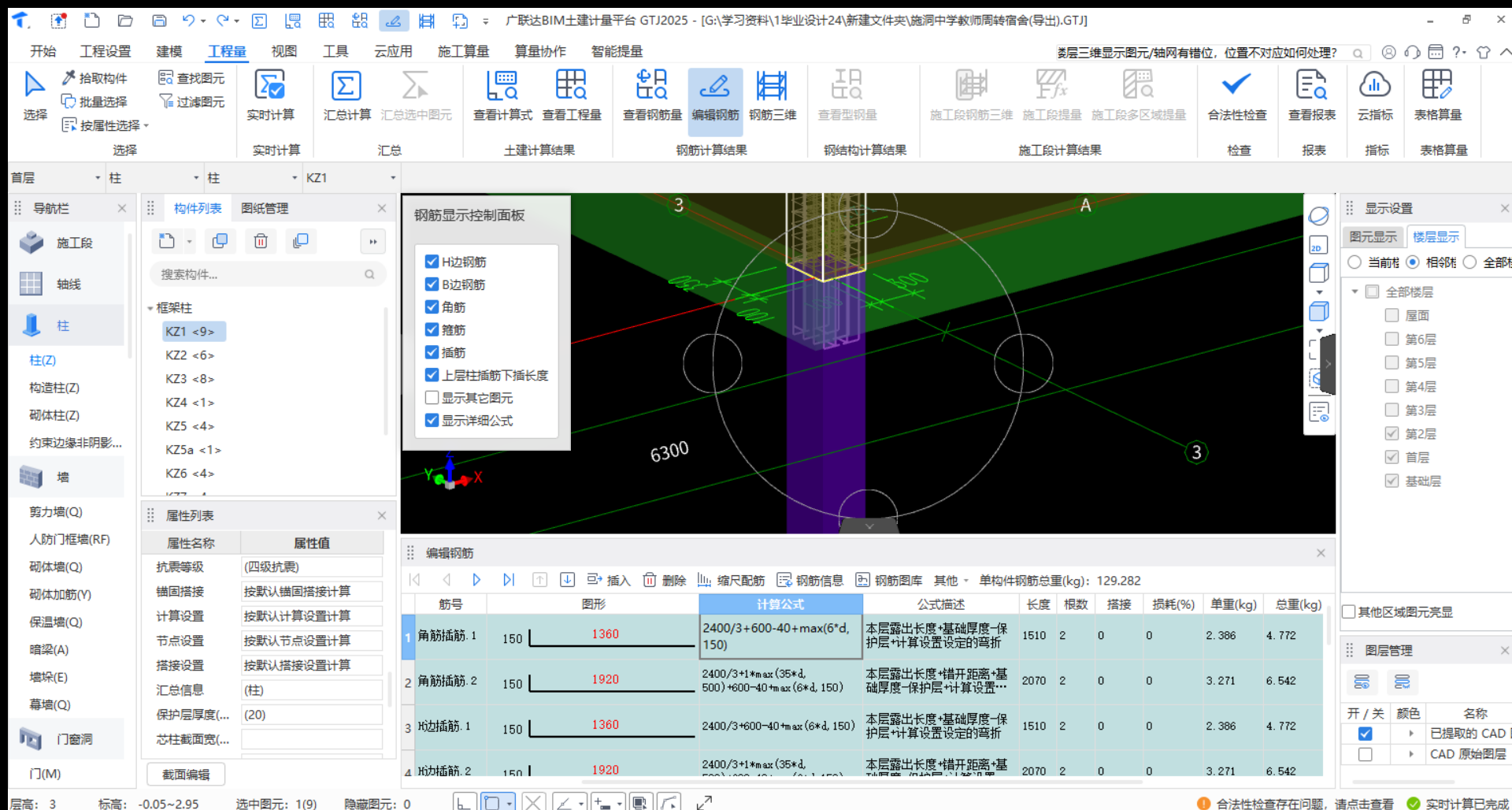Click 拾取构件 pick component tool
This screenshot has width=1512, height=810.
point(94,78)
